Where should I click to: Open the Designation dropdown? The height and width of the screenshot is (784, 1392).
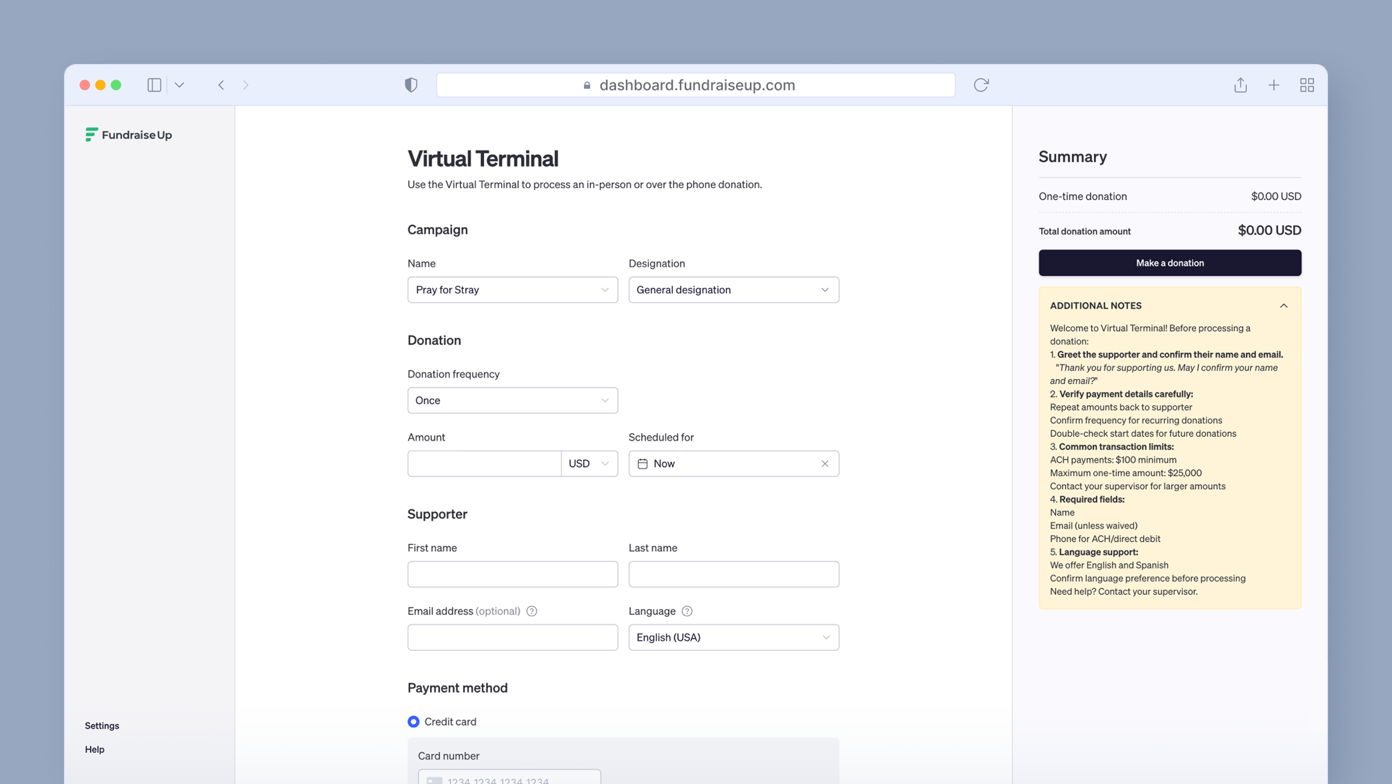[x=733, y=289]
